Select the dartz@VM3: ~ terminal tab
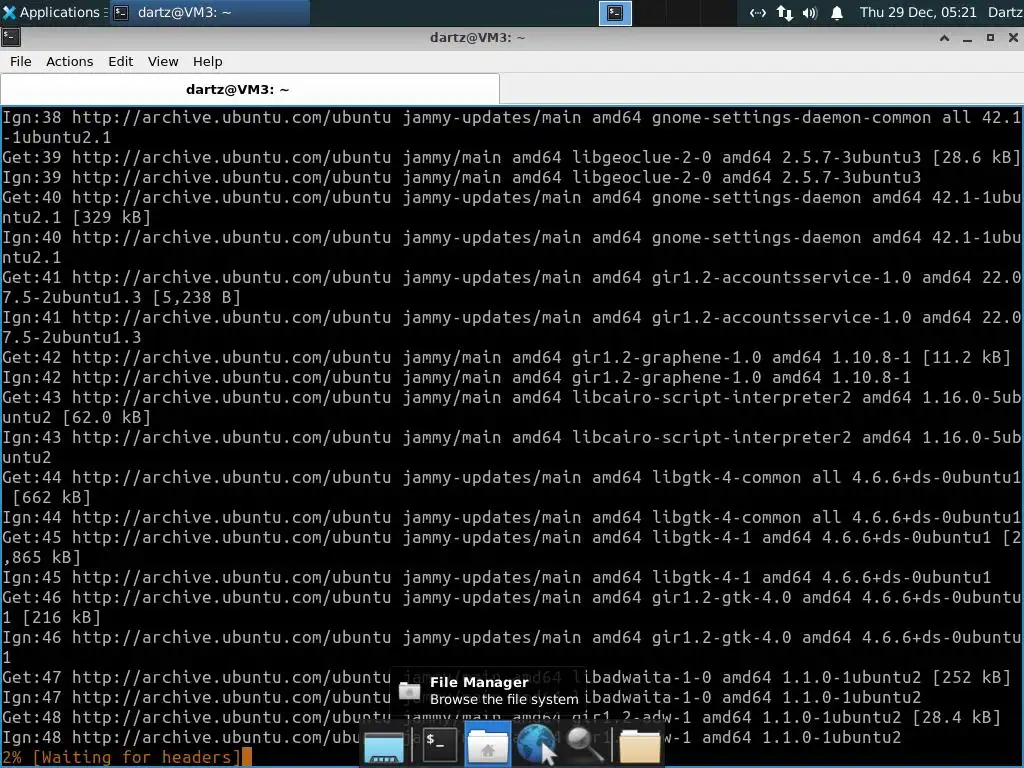The height and width of the screenshot is (768, 1024). pos(250,89)
